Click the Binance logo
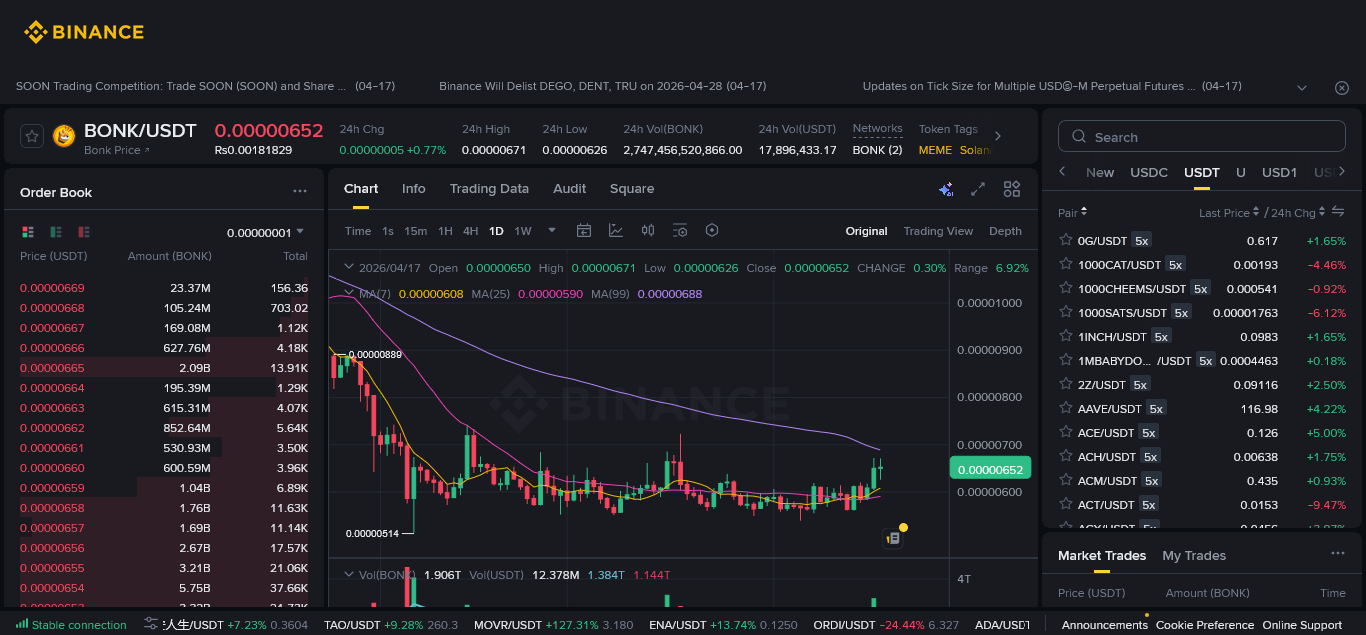Image resolution: width=1366 pixels, height=635 pixels. pos(84,32)
